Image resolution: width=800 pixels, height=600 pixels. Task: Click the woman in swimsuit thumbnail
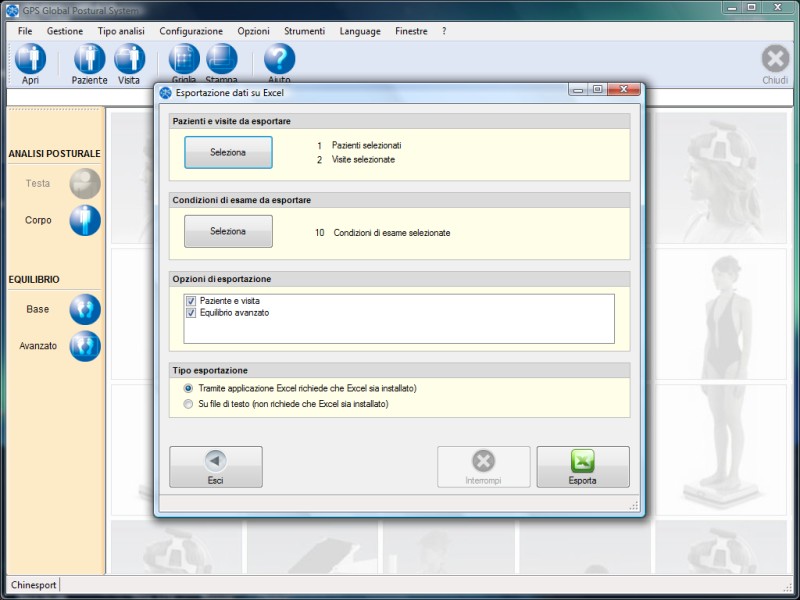point(721,314)
